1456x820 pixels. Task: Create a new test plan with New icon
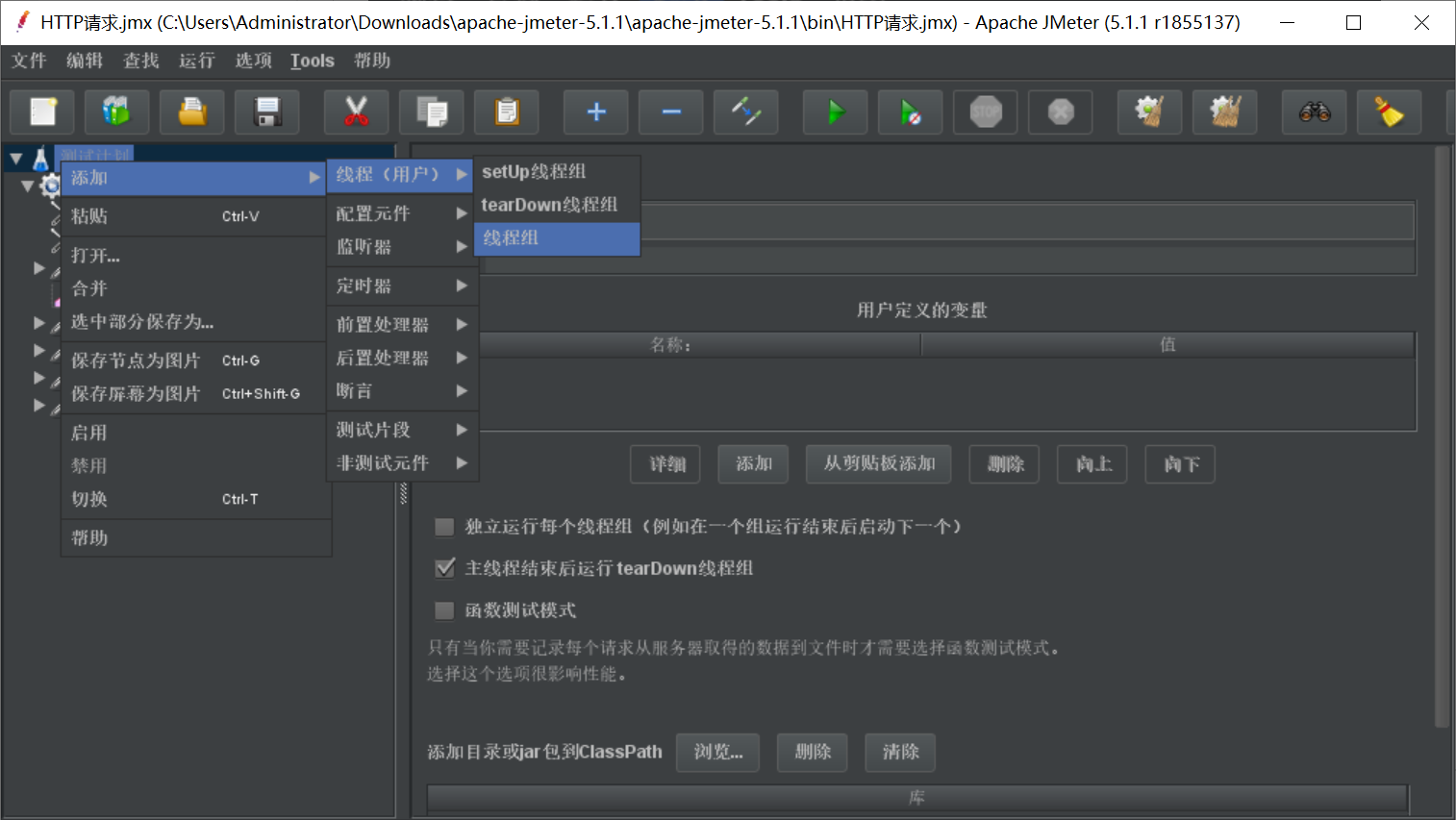[42, 112]
